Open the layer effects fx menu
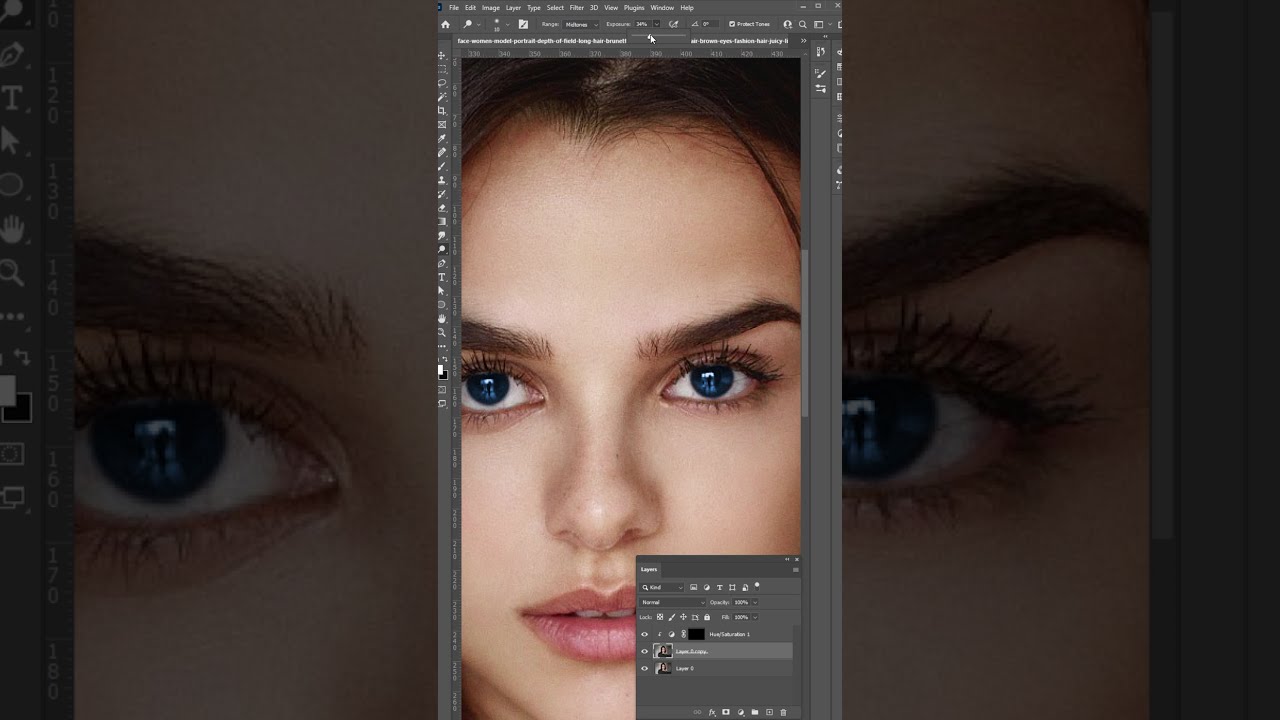This screenshot has width=1280, height=720. point(712,712)
